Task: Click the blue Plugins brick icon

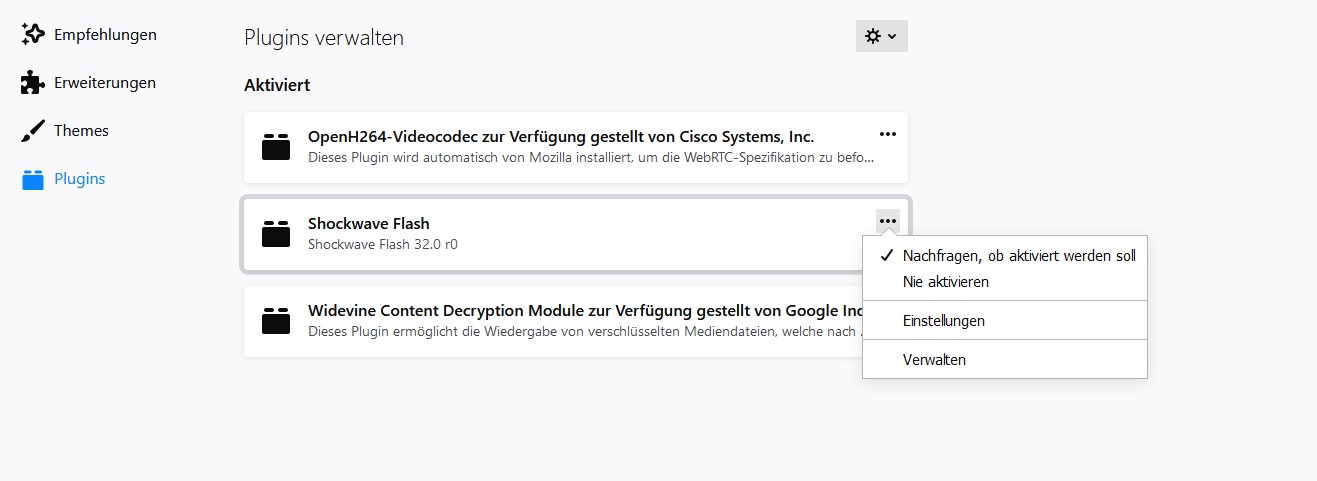Action: click(x=33, y=180)
